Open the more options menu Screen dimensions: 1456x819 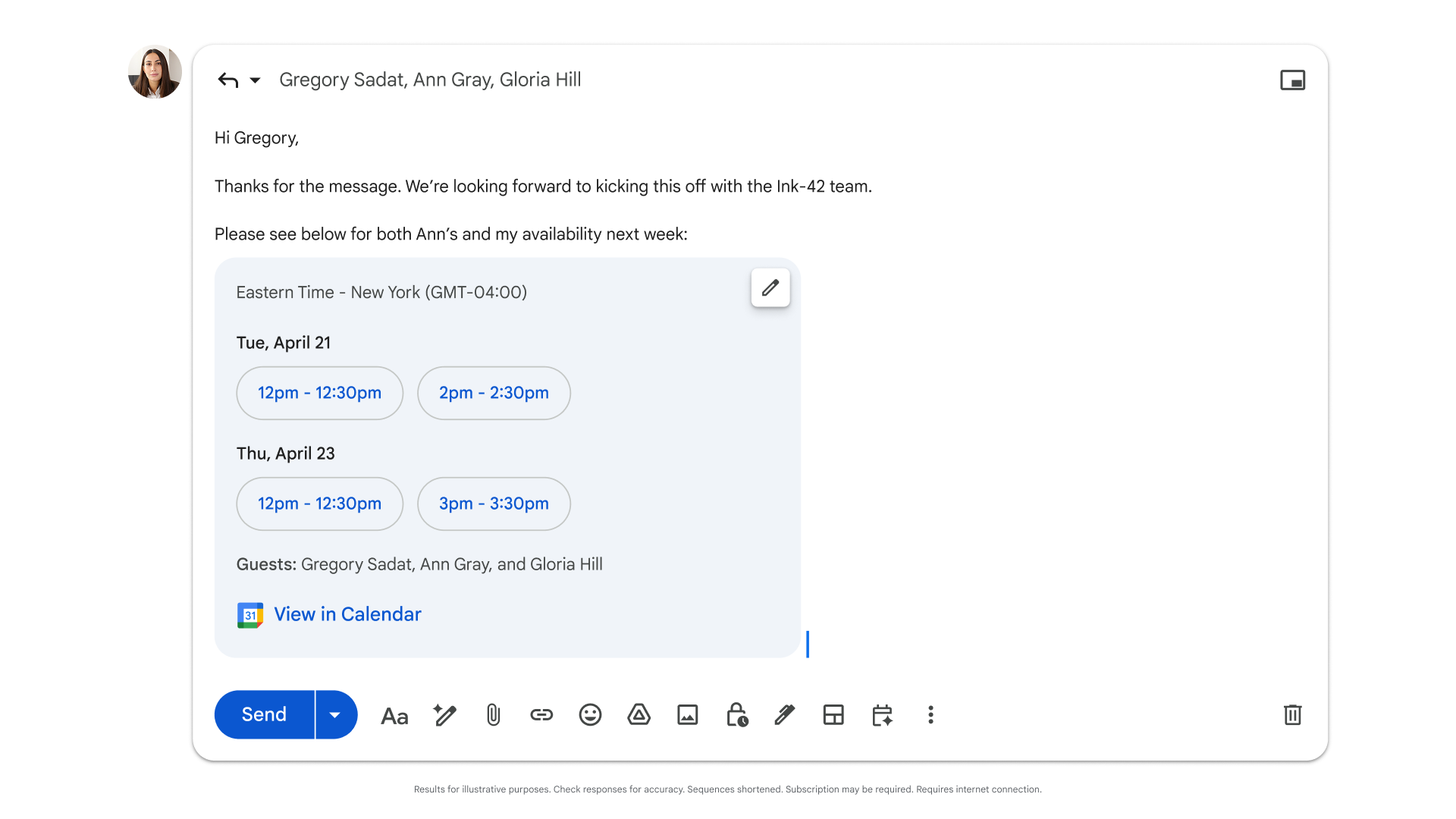point(930,714)
